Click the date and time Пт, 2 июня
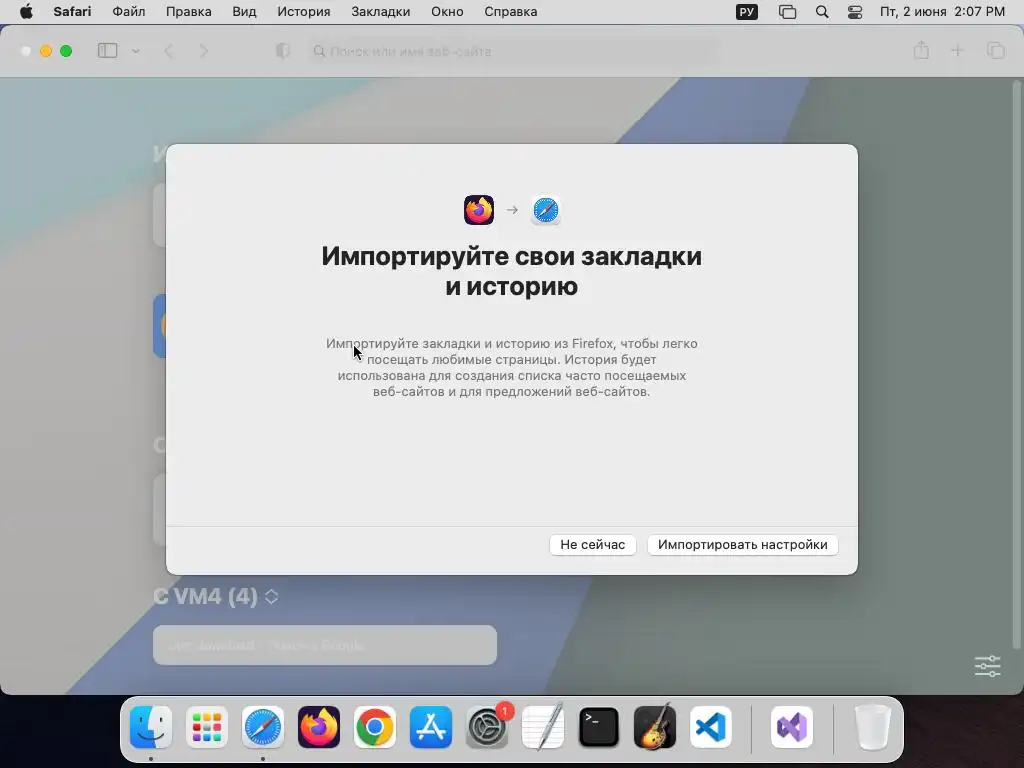Screen dimensions: 1024x768 coord(942,12)
